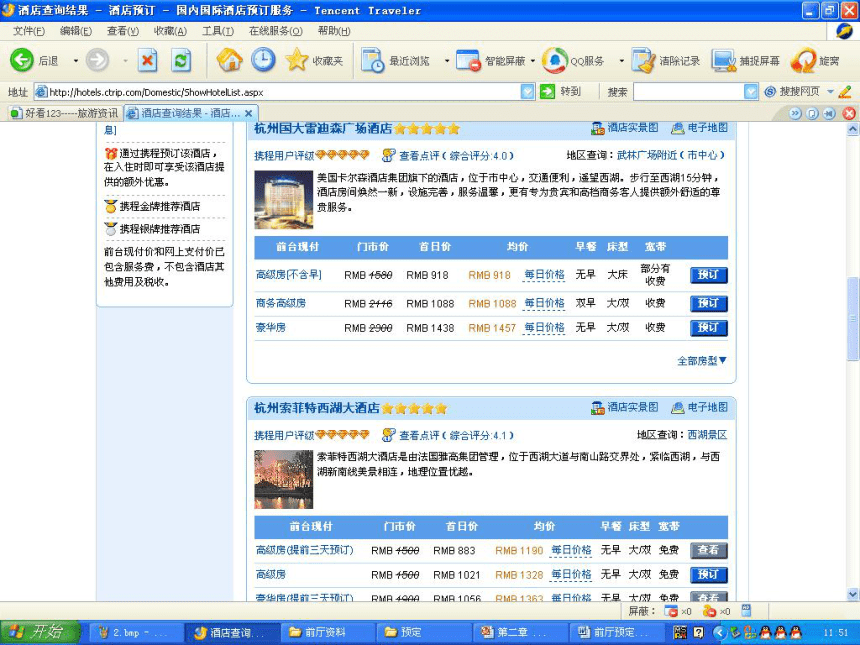Click the 杭州国大雷迪森广场酒店 photo thumbnail
This screenshot has width=860, height=645.
pos(284,200)
